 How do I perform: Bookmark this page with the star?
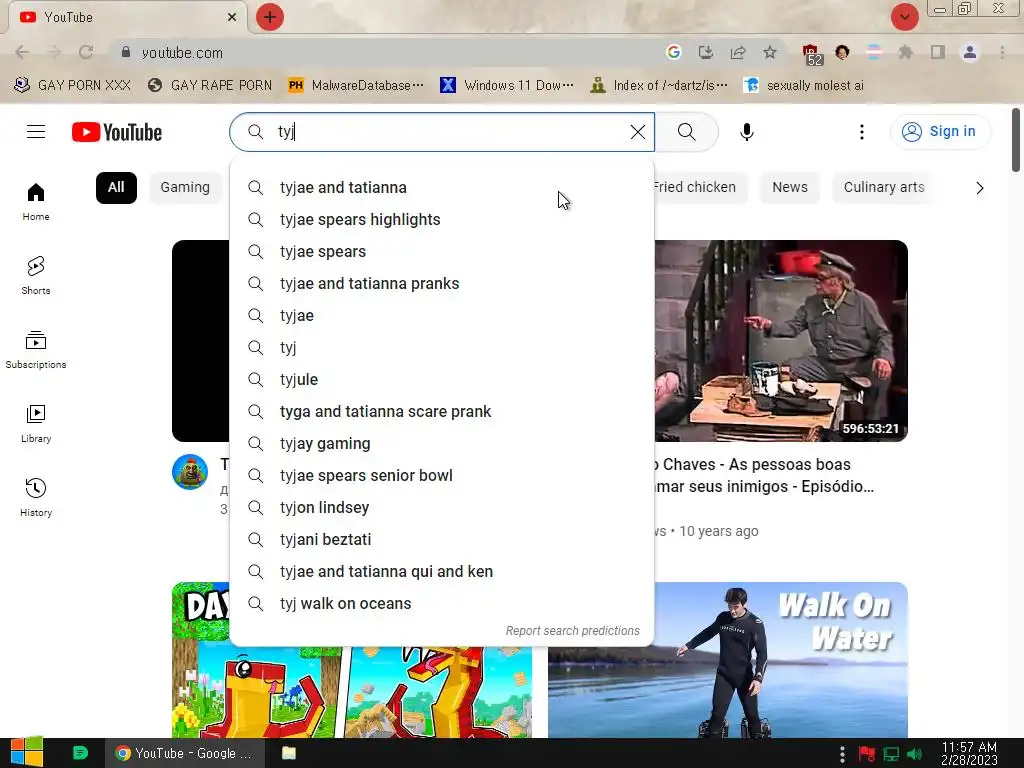coord(770,52)
